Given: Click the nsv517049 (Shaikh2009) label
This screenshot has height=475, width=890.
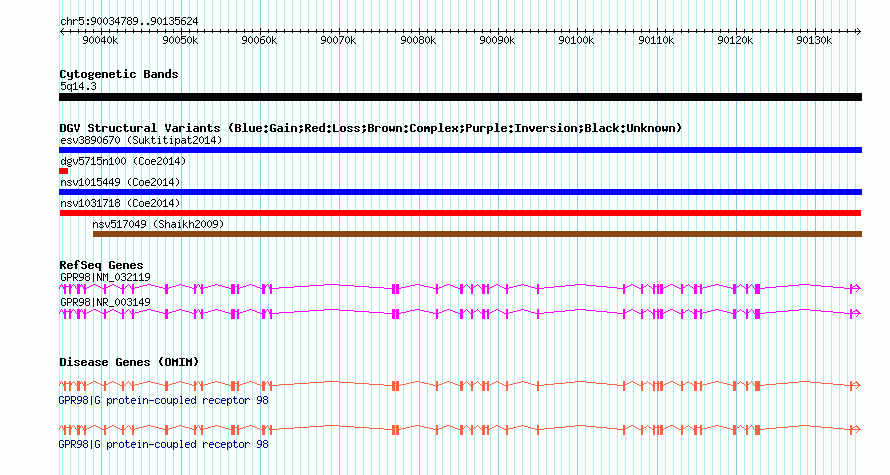Looking at the screenshot, I should click(x=158, y=225).
